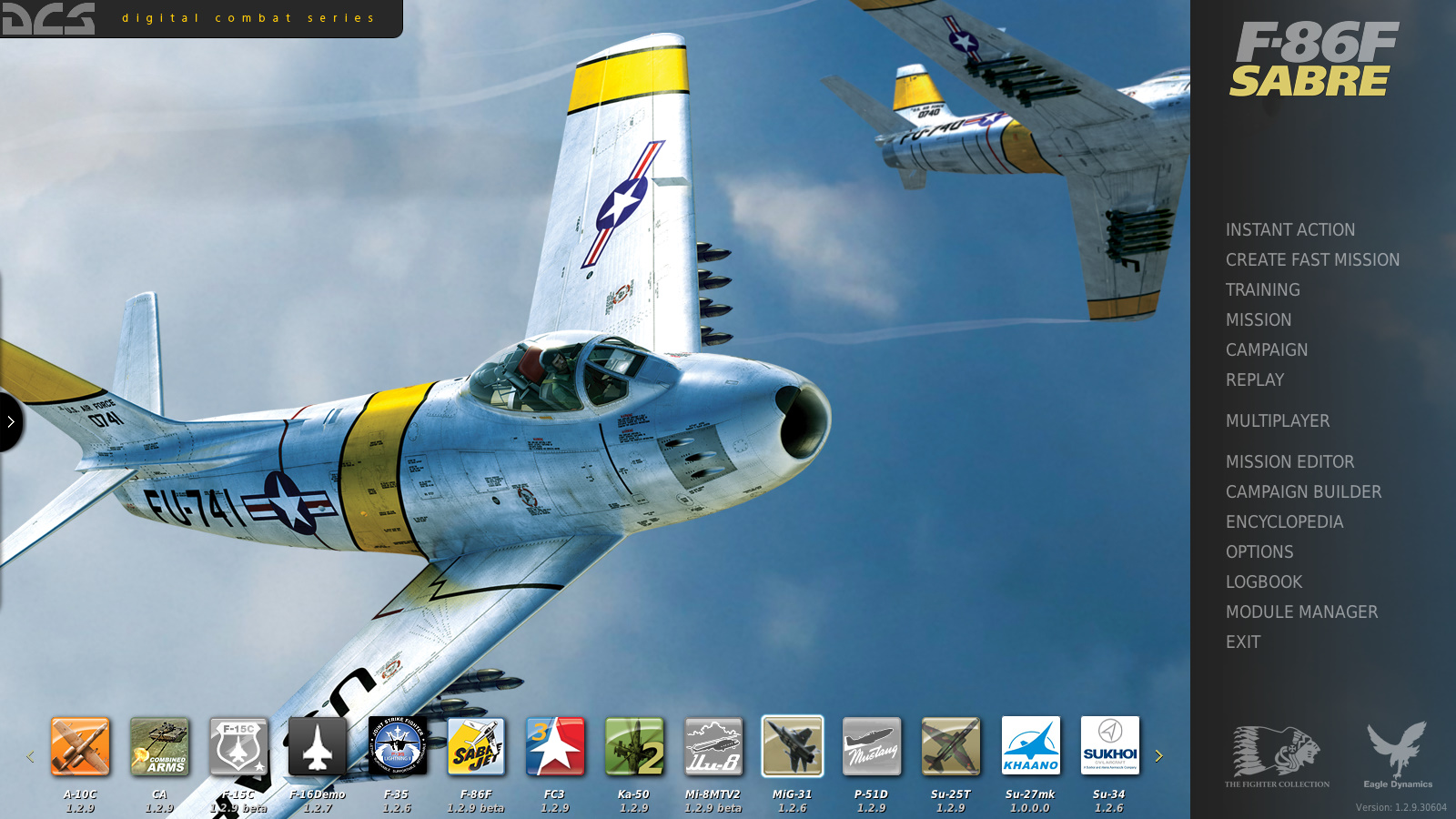Viewport: 1456px width, 819px height.
Task: Select the Ka-50 module icon
Action: (x=634, y=746)
